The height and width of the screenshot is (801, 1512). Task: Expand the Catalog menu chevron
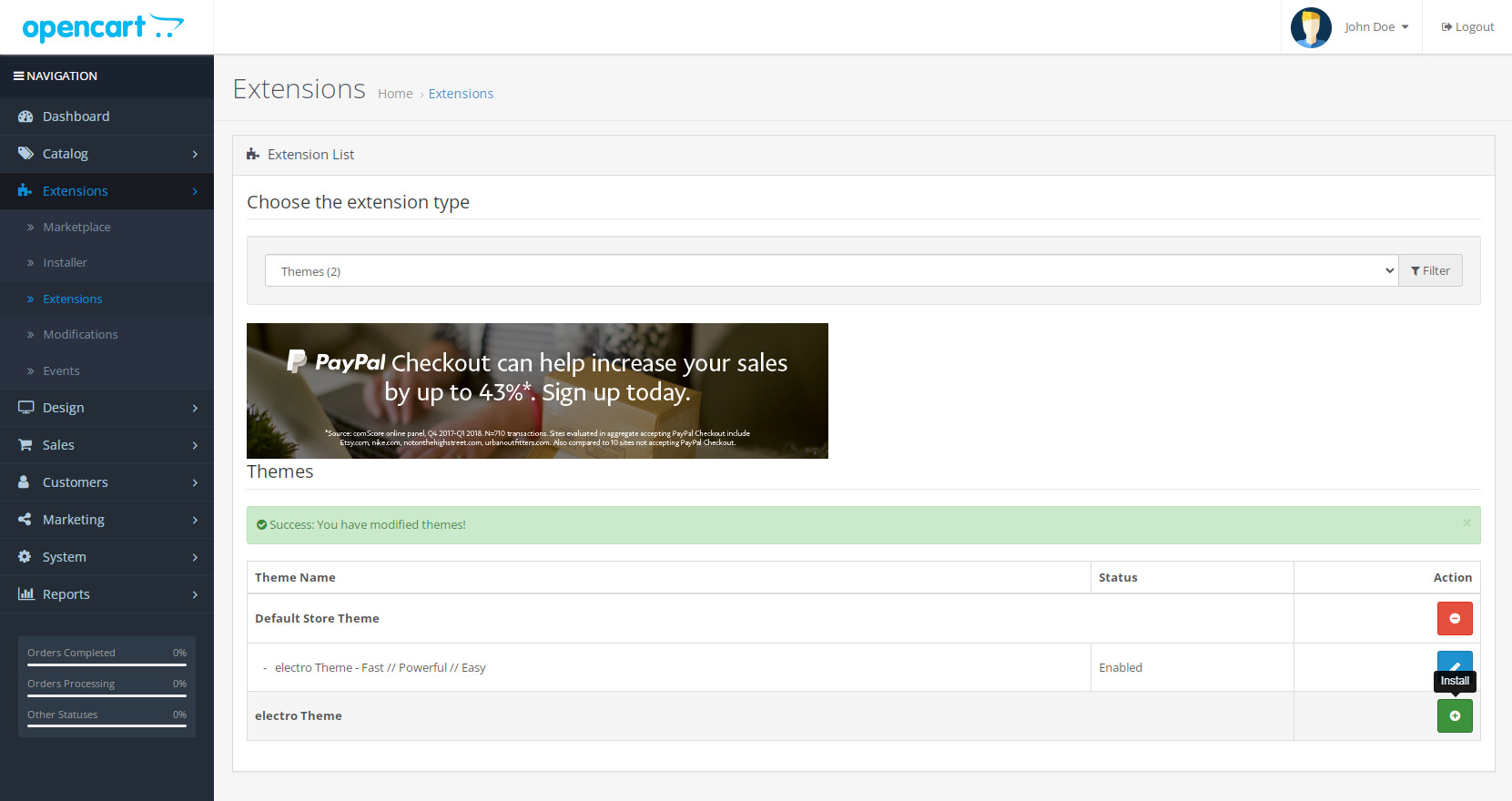click(x=195, y=154)
